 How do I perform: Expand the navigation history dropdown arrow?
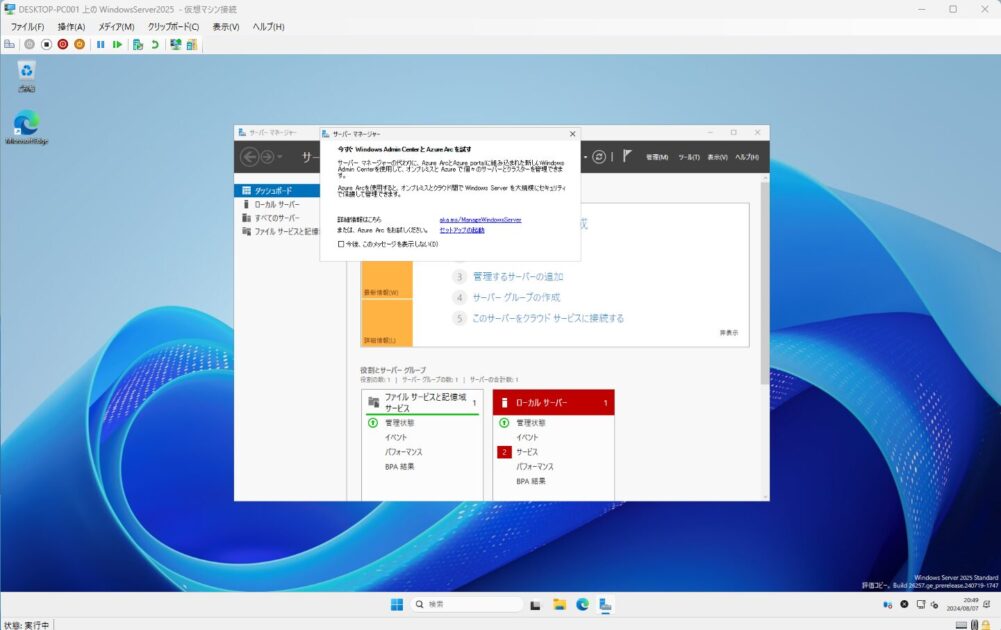(280, 157)
